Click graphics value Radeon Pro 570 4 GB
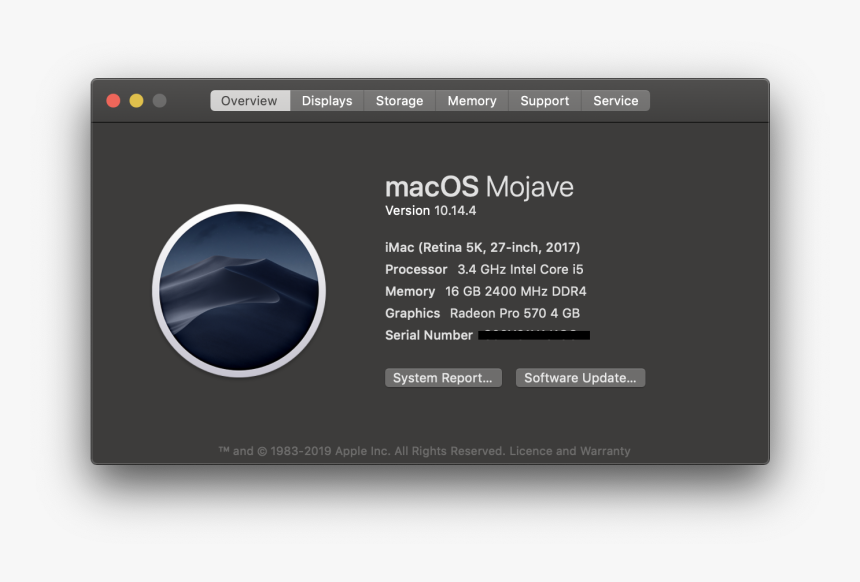This screenshot has width=860, height=582. point(515,313)
